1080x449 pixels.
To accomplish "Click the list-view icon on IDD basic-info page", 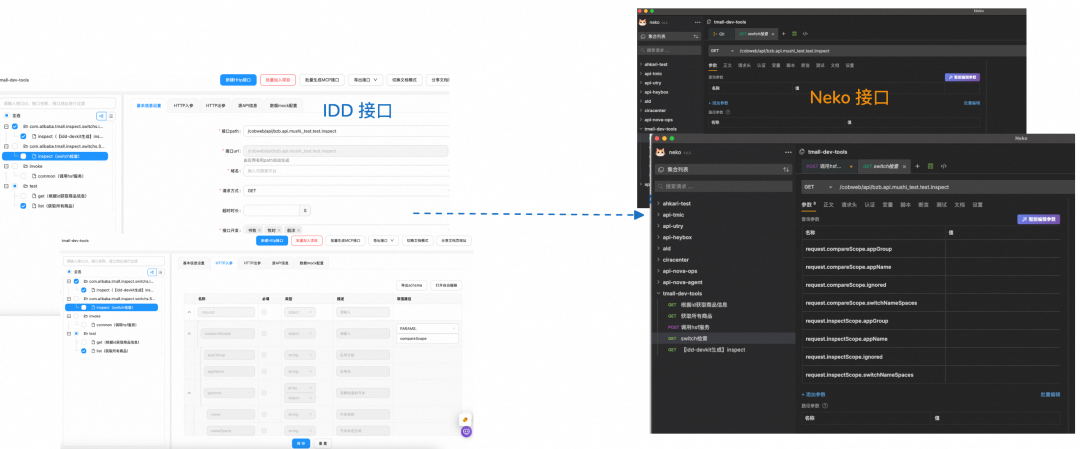I will pos(111,116).
